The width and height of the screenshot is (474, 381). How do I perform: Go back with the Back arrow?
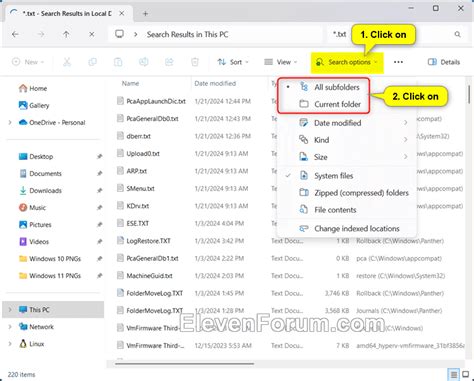point(15,34)
